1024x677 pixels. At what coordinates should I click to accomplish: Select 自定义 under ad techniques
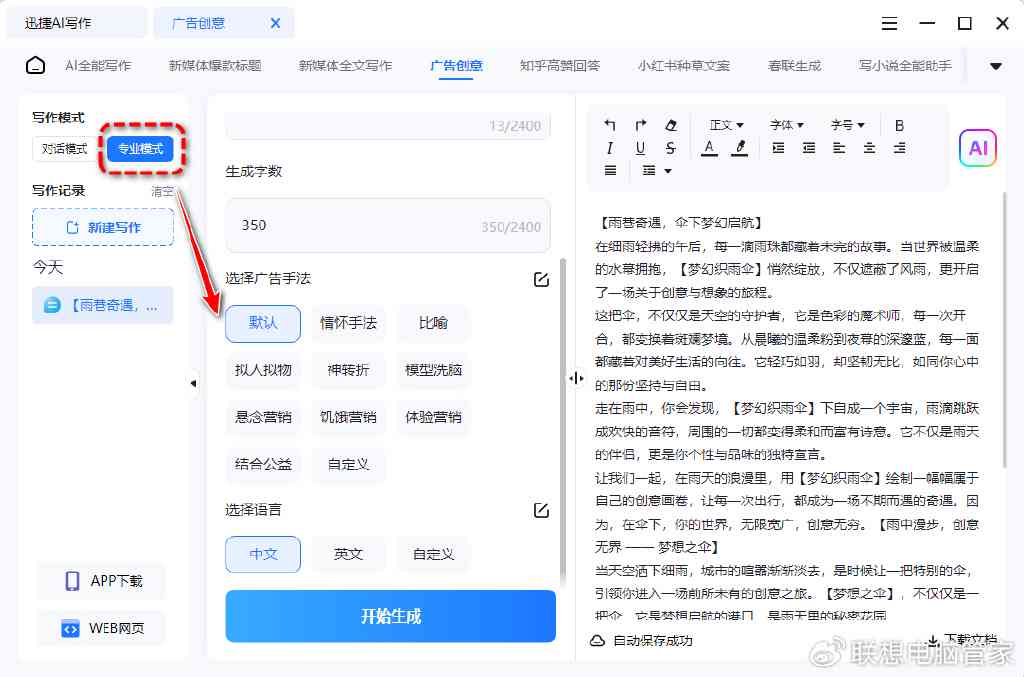tap(348, 464)
